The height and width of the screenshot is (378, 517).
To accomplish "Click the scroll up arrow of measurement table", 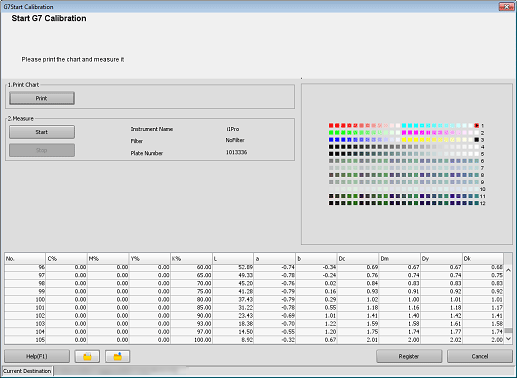I will tap(508, 270).
